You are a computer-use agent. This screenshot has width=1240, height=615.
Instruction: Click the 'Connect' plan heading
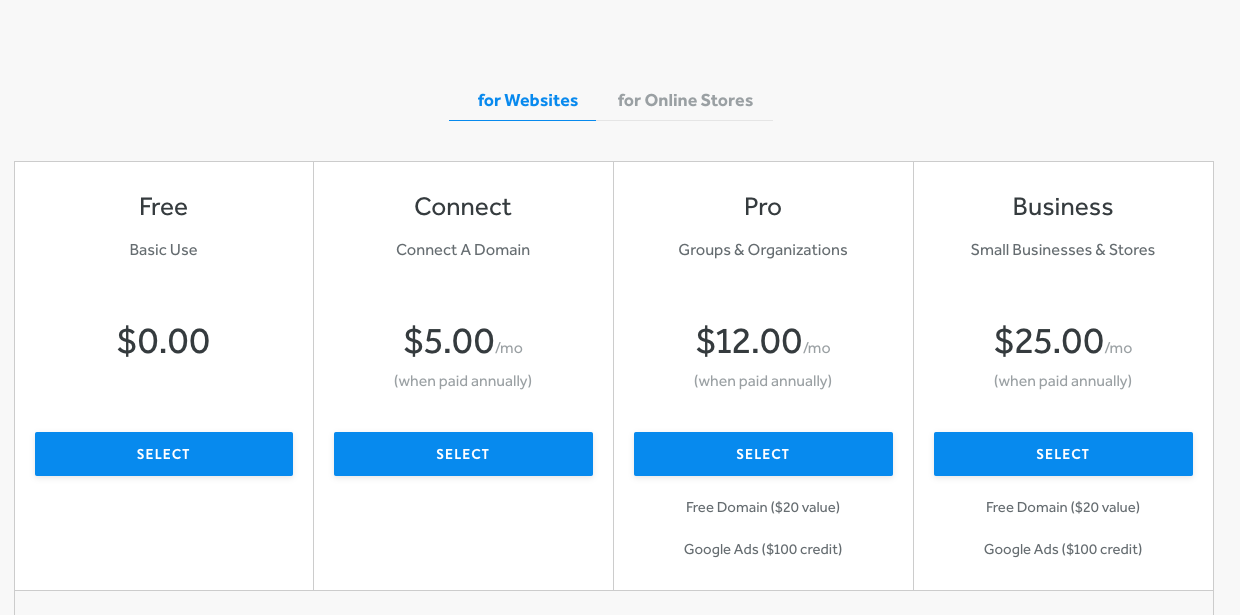coord(463,207)
